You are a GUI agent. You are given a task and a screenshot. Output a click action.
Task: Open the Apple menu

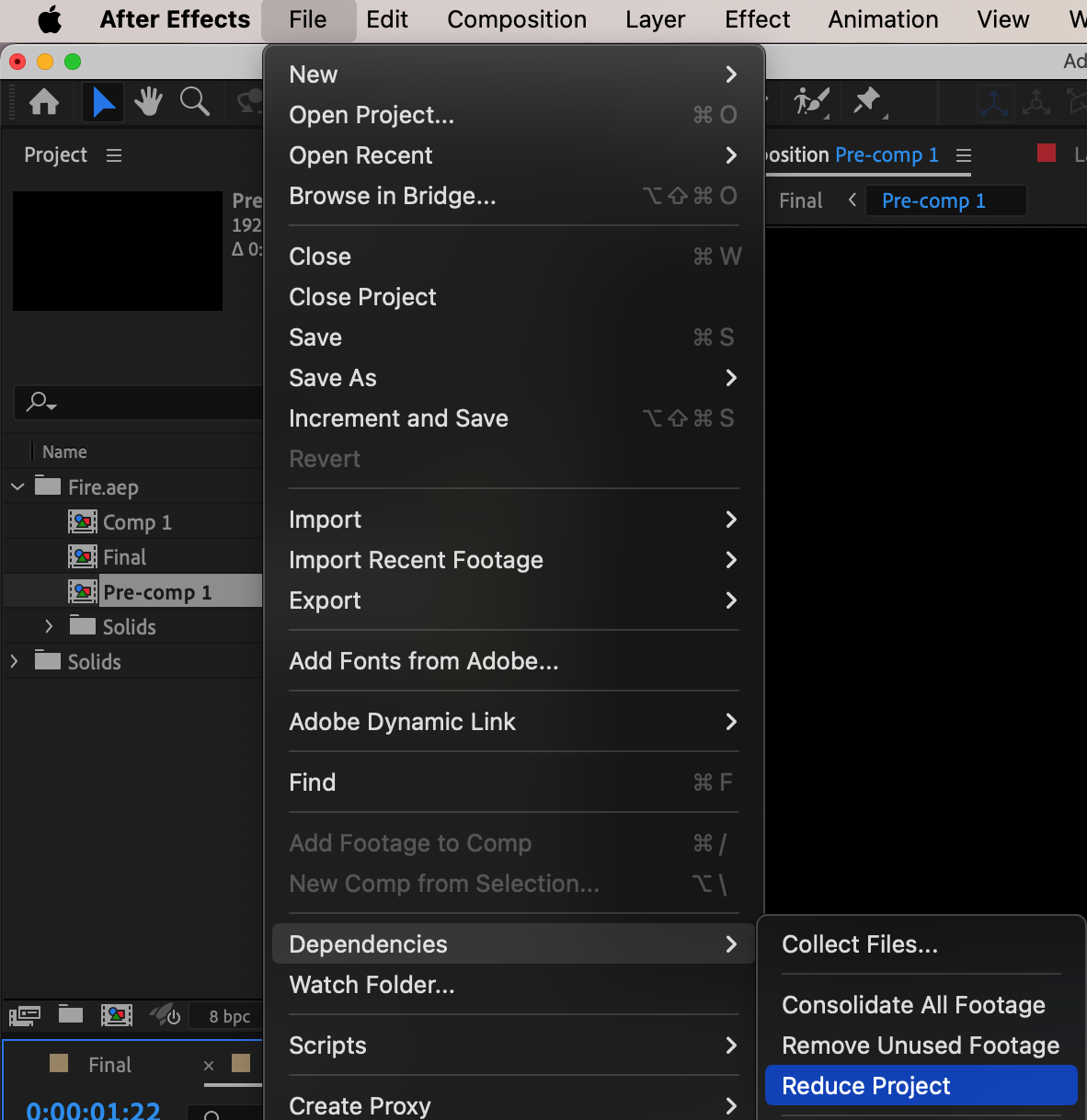point(50,19)
